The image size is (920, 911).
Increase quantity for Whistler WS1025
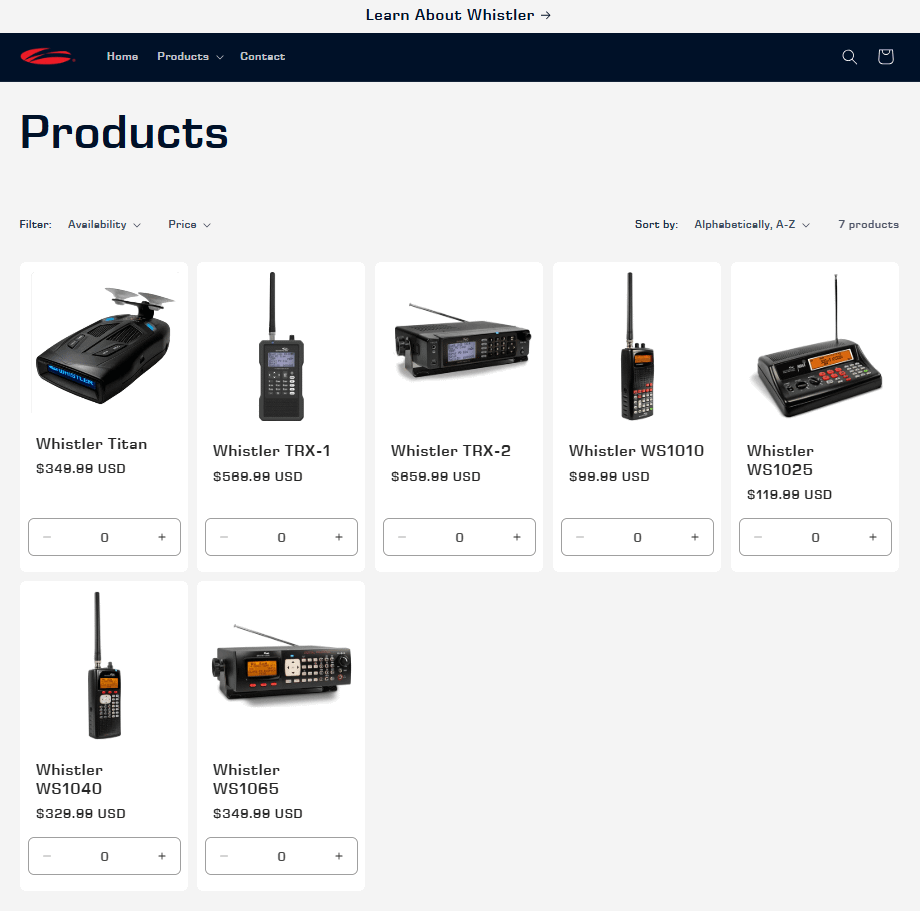(873, 537)
